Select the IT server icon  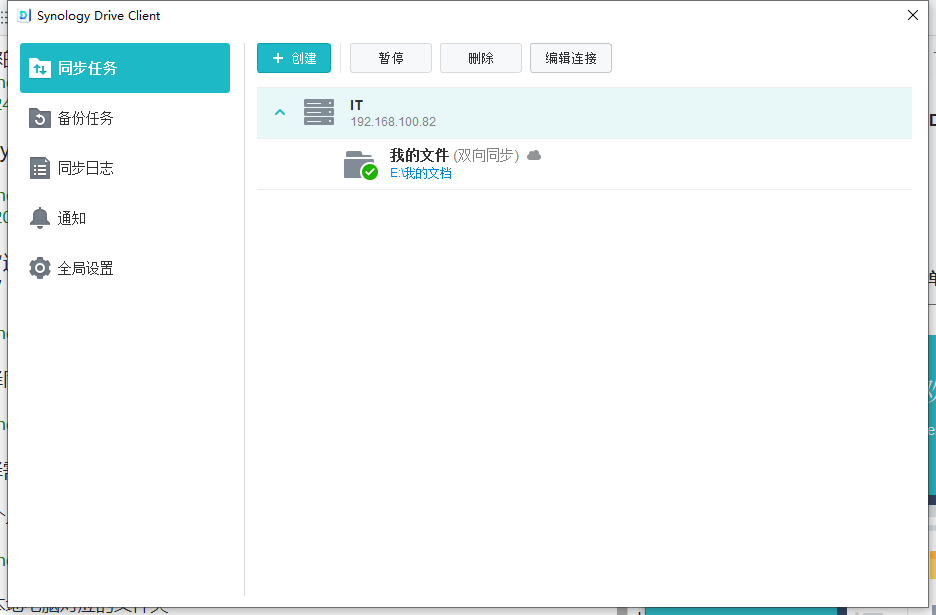pyautogui.click(x=319, y=112)
